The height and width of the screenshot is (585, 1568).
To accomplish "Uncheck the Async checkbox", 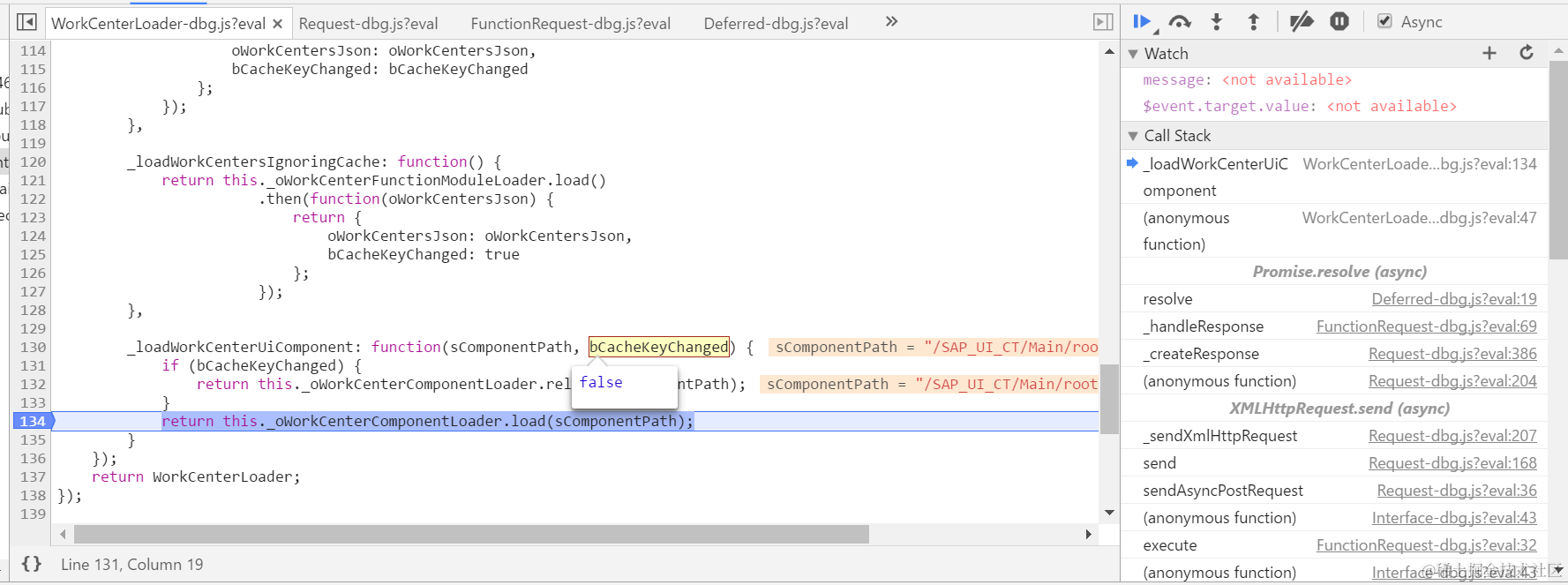I will [1384, 21].
